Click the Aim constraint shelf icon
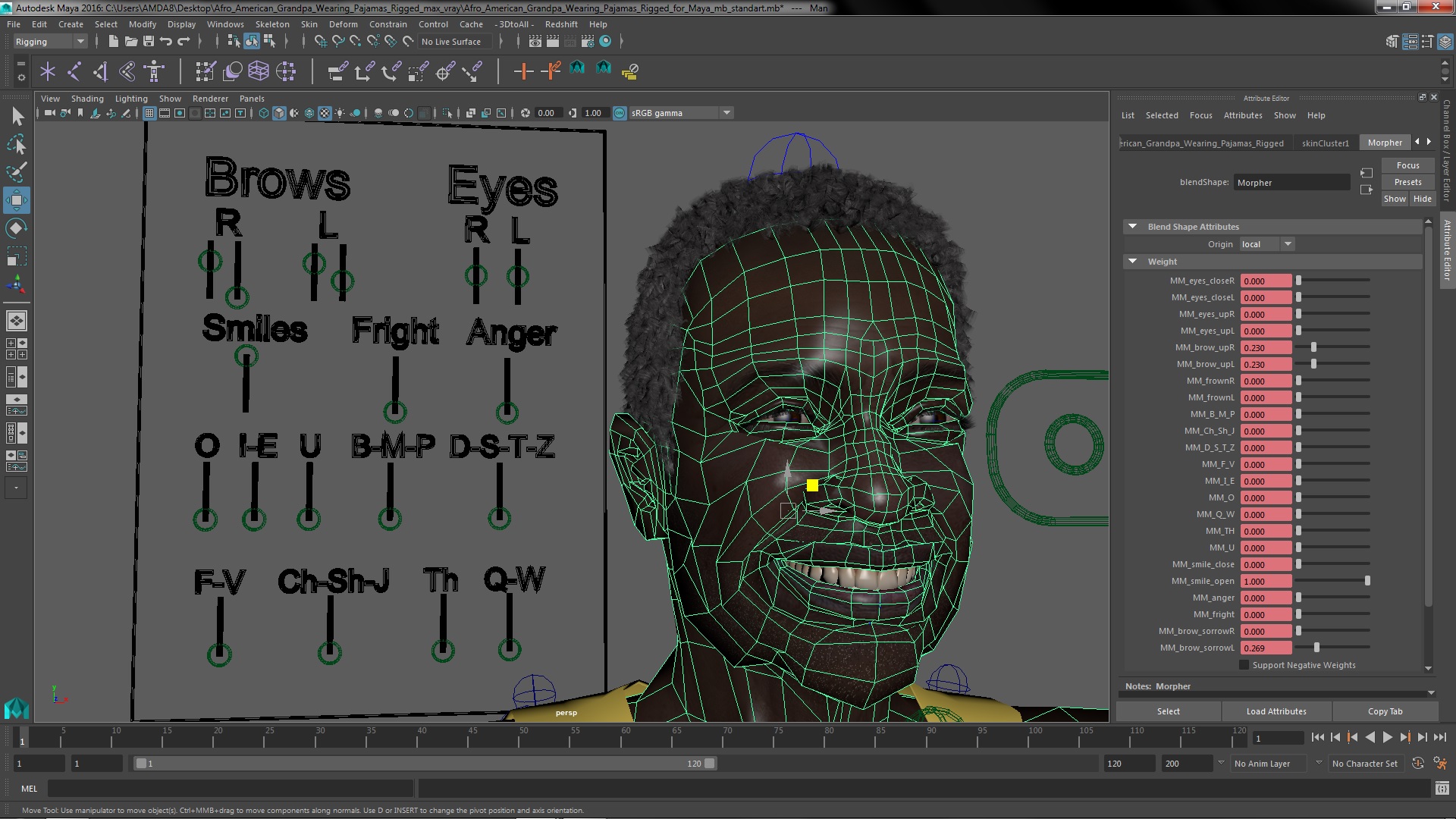The width and height of the screenshot is (1456, 819). 444,71
